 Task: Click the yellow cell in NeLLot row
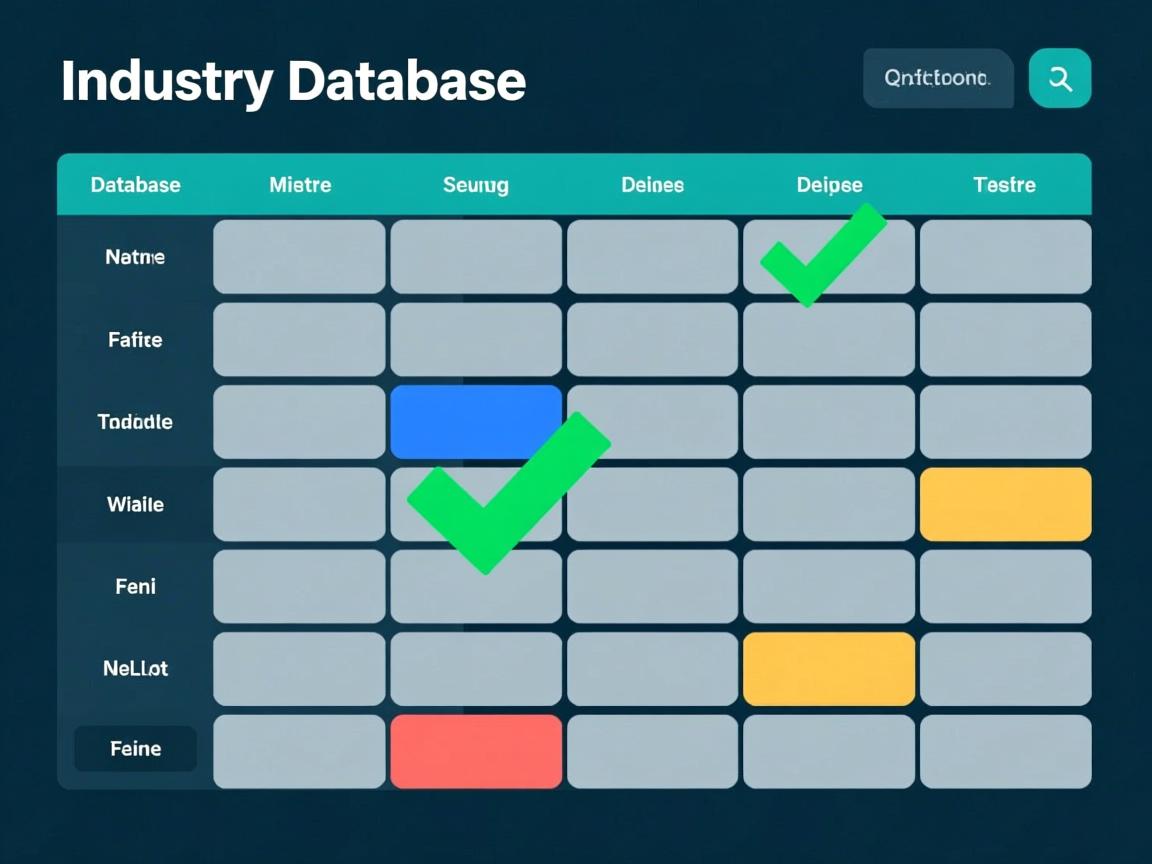(x=829, y=669)
